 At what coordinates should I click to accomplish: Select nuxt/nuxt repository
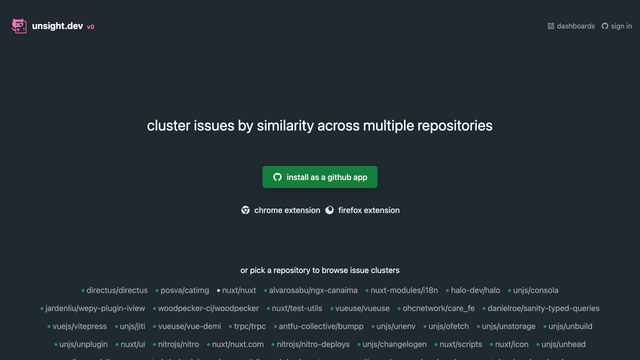point(239,290)
